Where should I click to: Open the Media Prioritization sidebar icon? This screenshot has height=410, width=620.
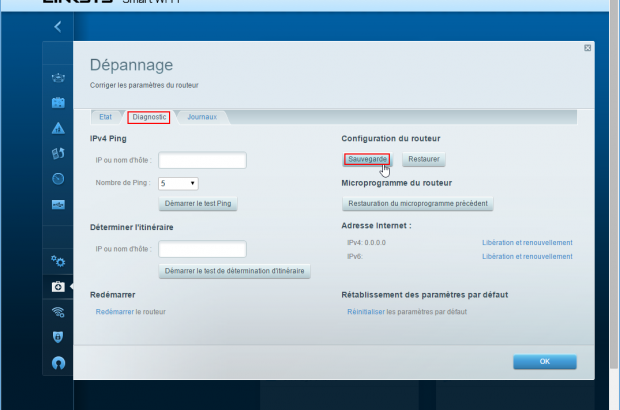[x=58, y=153]
